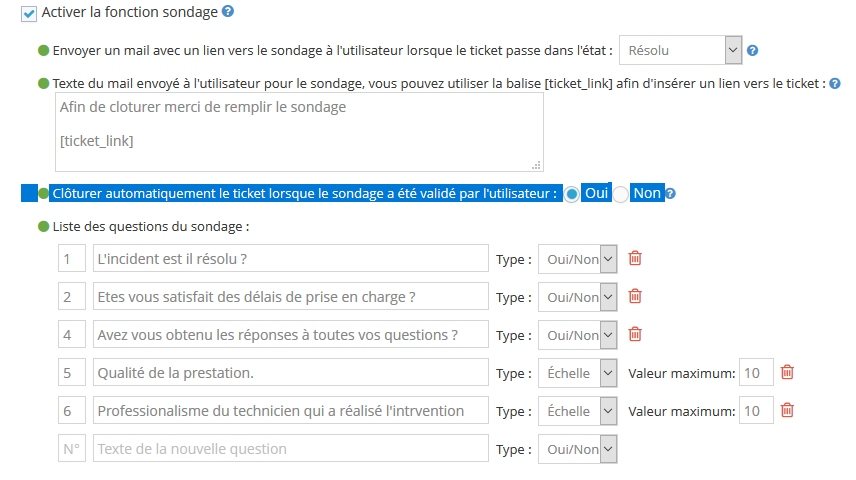Image resolution: width=856 pixels, height=480 pixels.
Task: Delete question 1 with the trash icon
Action: (634, 259)
